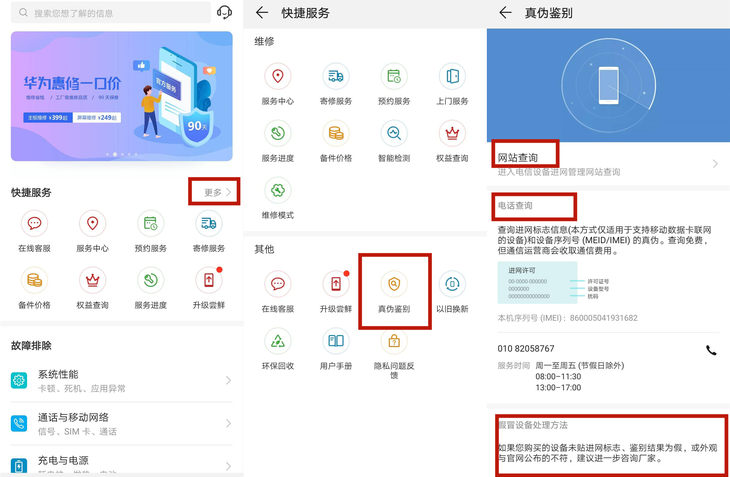This screenshot has width=730, height=477.
Task: Open 在线客服 in the 其他 section
Action: [x=277, y=292]
